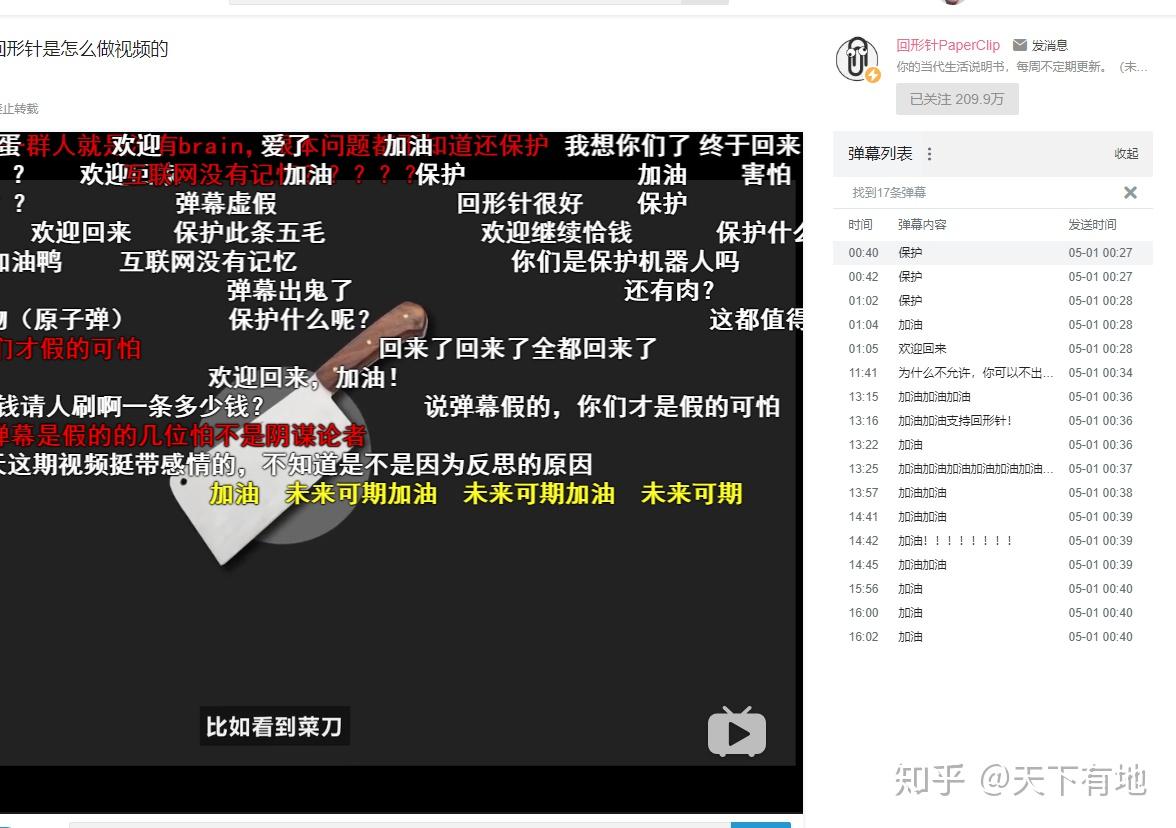Open the three-dot menu next to 弹幕列表
The image size is (1176, 828).
[x=930, y=154]
